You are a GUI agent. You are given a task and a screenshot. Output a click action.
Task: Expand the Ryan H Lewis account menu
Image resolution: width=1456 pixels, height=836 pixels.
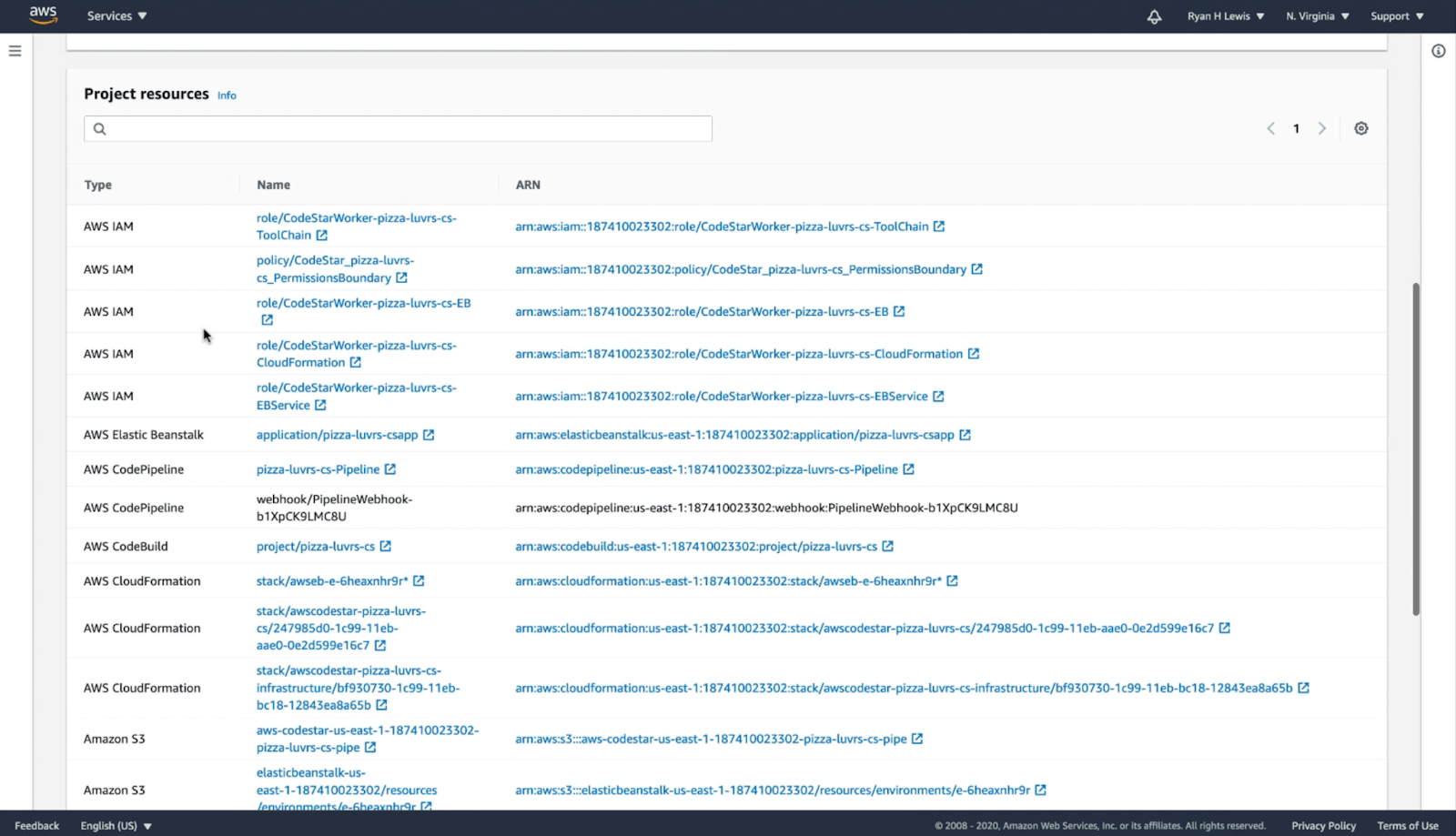click(x=1226, y=16)
